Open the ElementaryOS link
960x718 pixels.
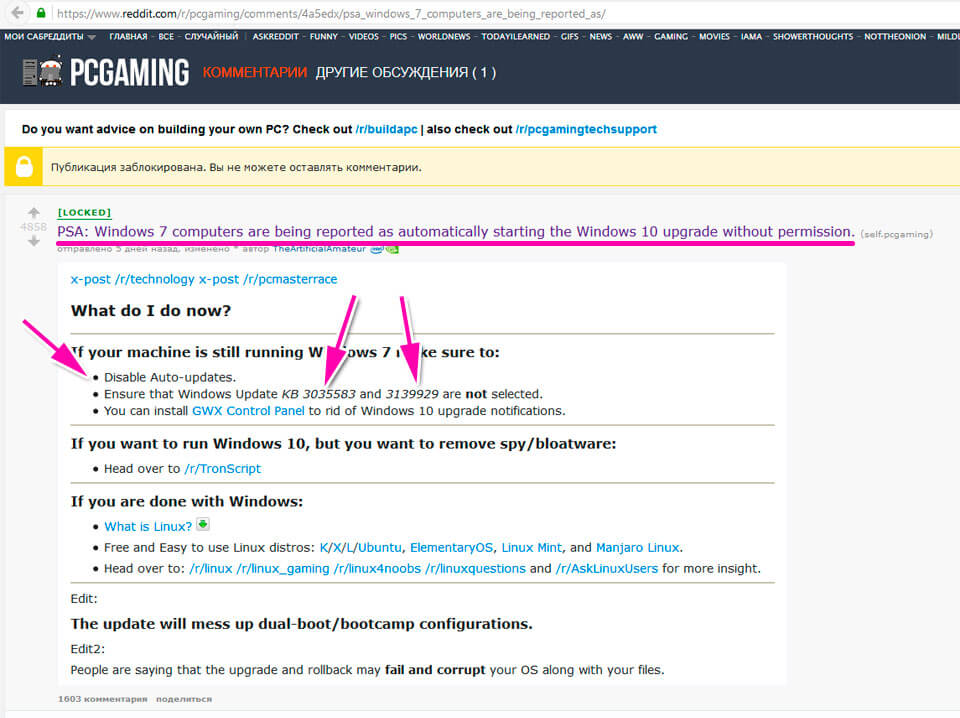(451, 547)
